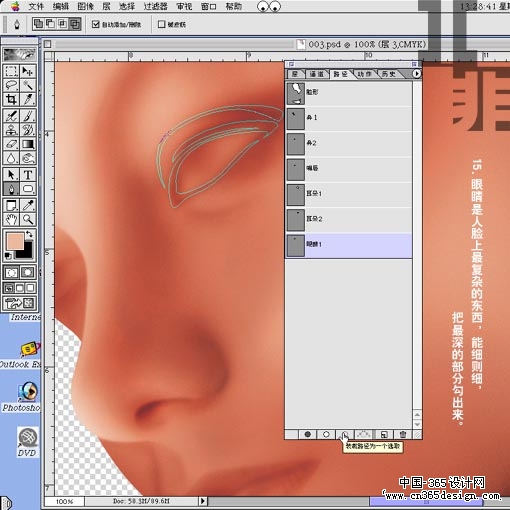Viewport: 510px width, 510px height.
Task: Click the panel scrollbar down arrow
Action: point(417,424)
